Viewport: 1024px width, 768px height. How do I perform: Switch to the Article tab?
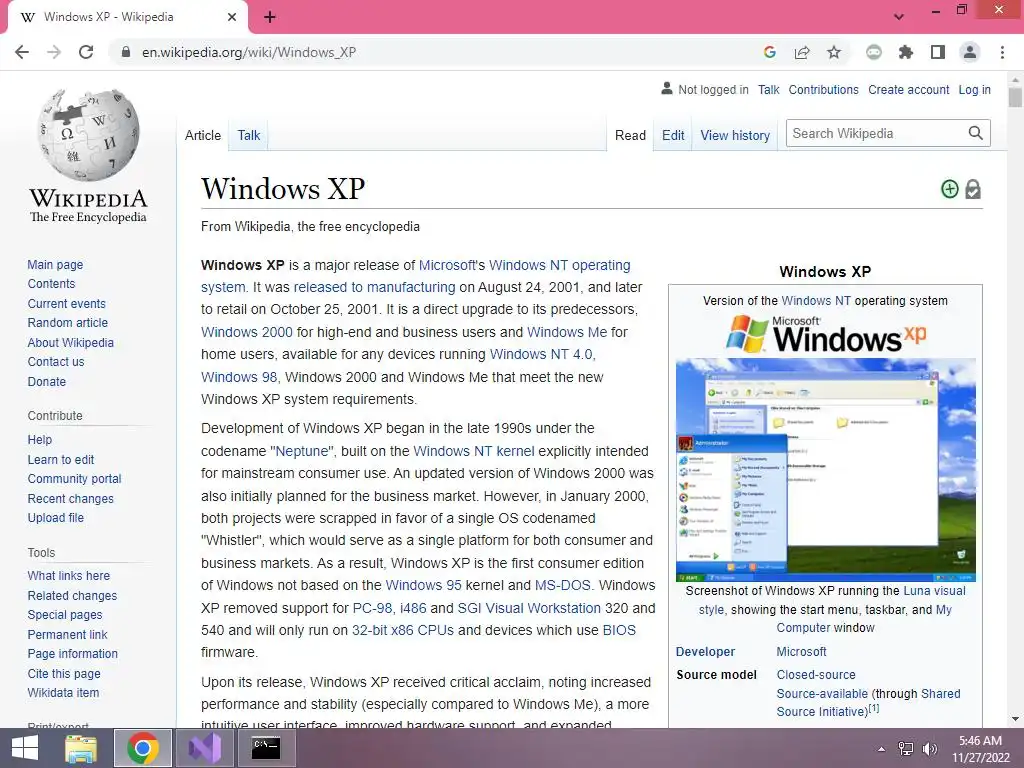202,135
